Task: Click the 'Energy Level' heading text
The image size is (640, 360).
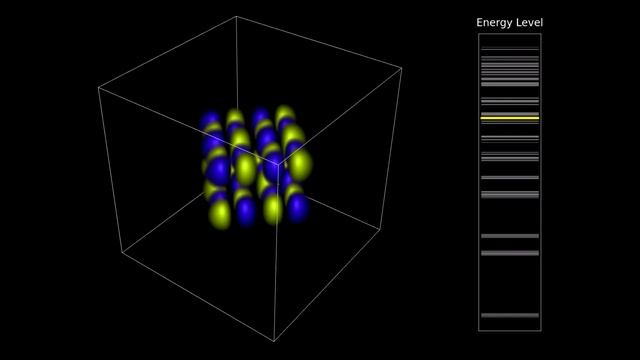Action: (509, 23)
